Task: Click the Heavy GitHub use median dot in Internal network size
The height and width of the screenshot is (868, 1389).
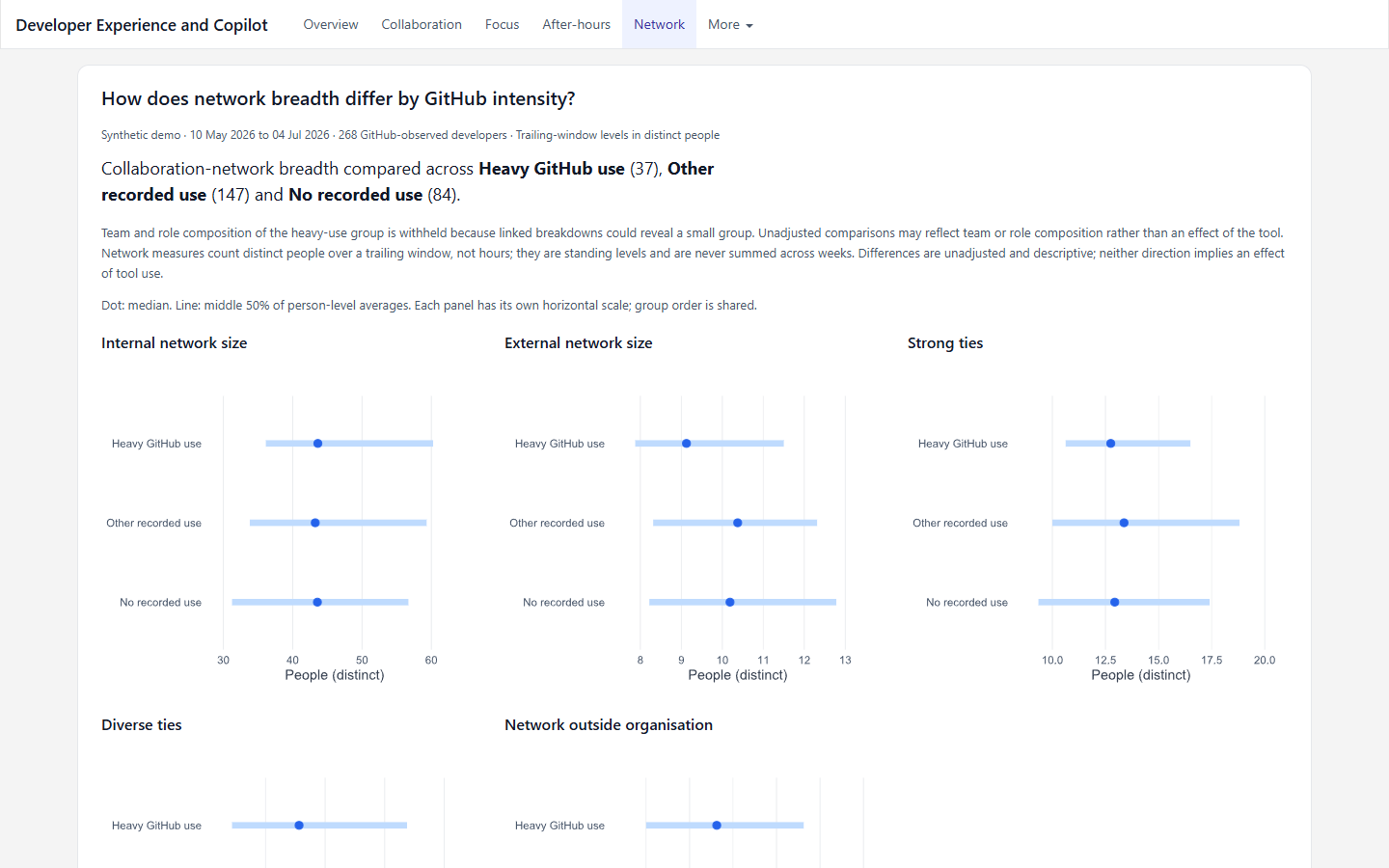Action: [317, 444]
